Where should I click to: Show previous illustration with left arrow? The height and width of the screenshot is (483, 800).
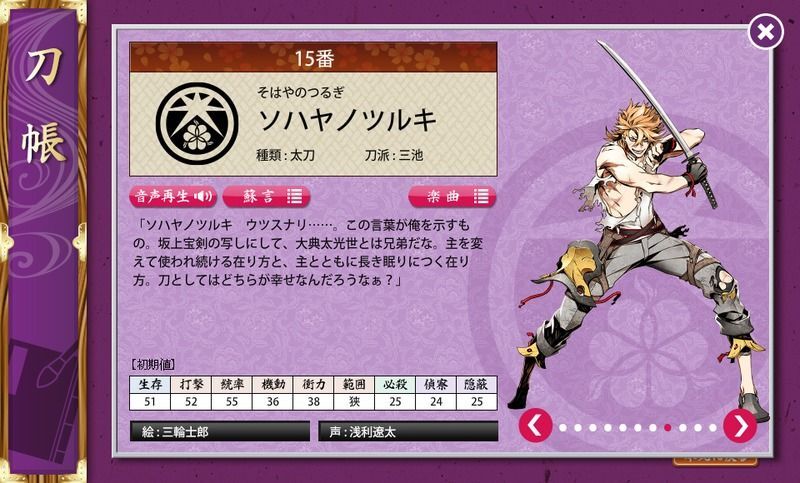(535, 425)
